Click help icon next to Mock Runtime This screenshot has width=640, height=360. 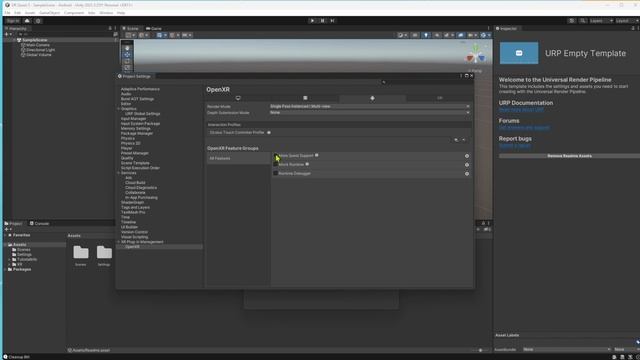[307, 164]
